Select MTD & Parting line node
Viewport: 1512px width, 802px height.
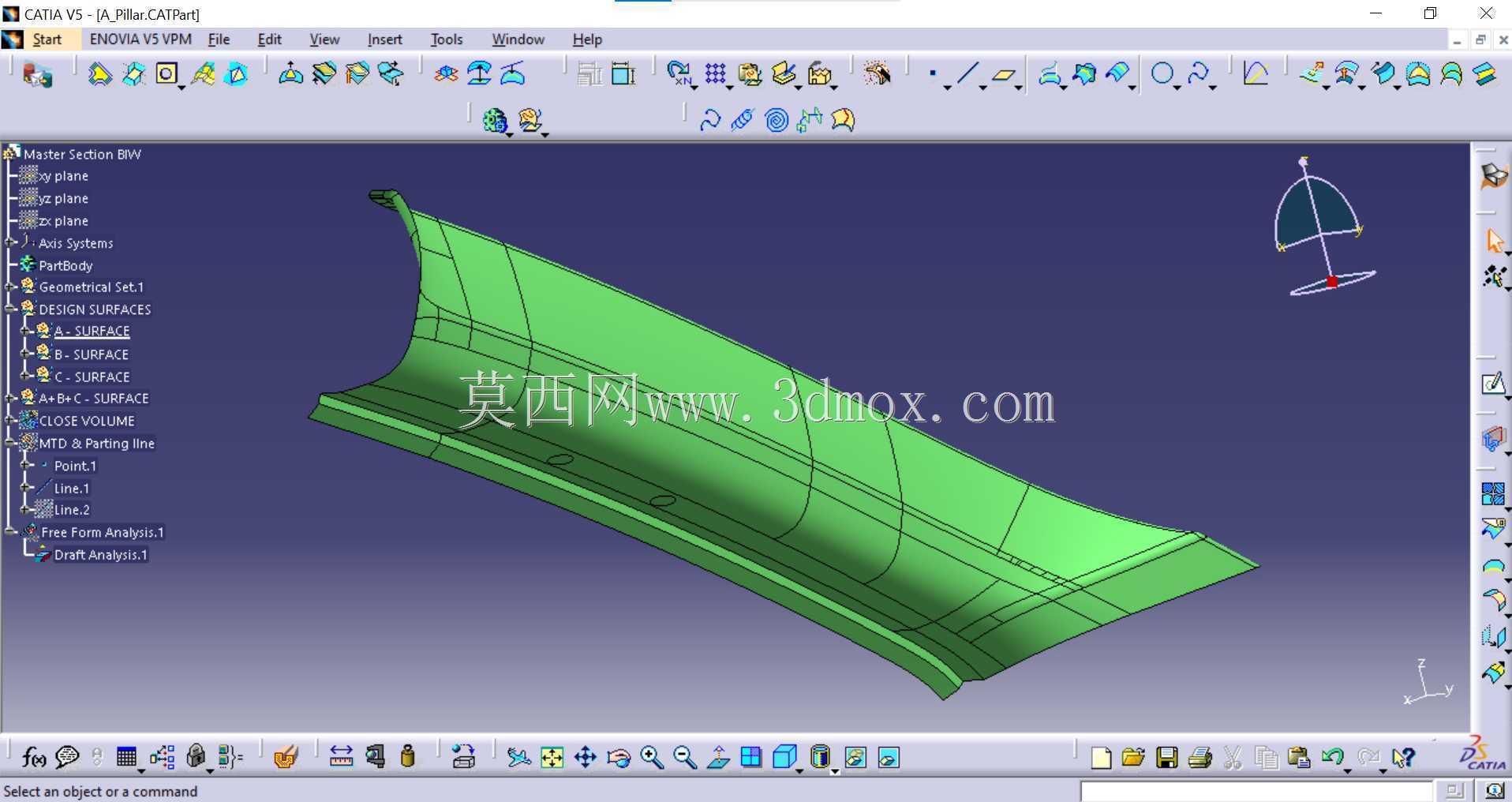pos(96,444)
